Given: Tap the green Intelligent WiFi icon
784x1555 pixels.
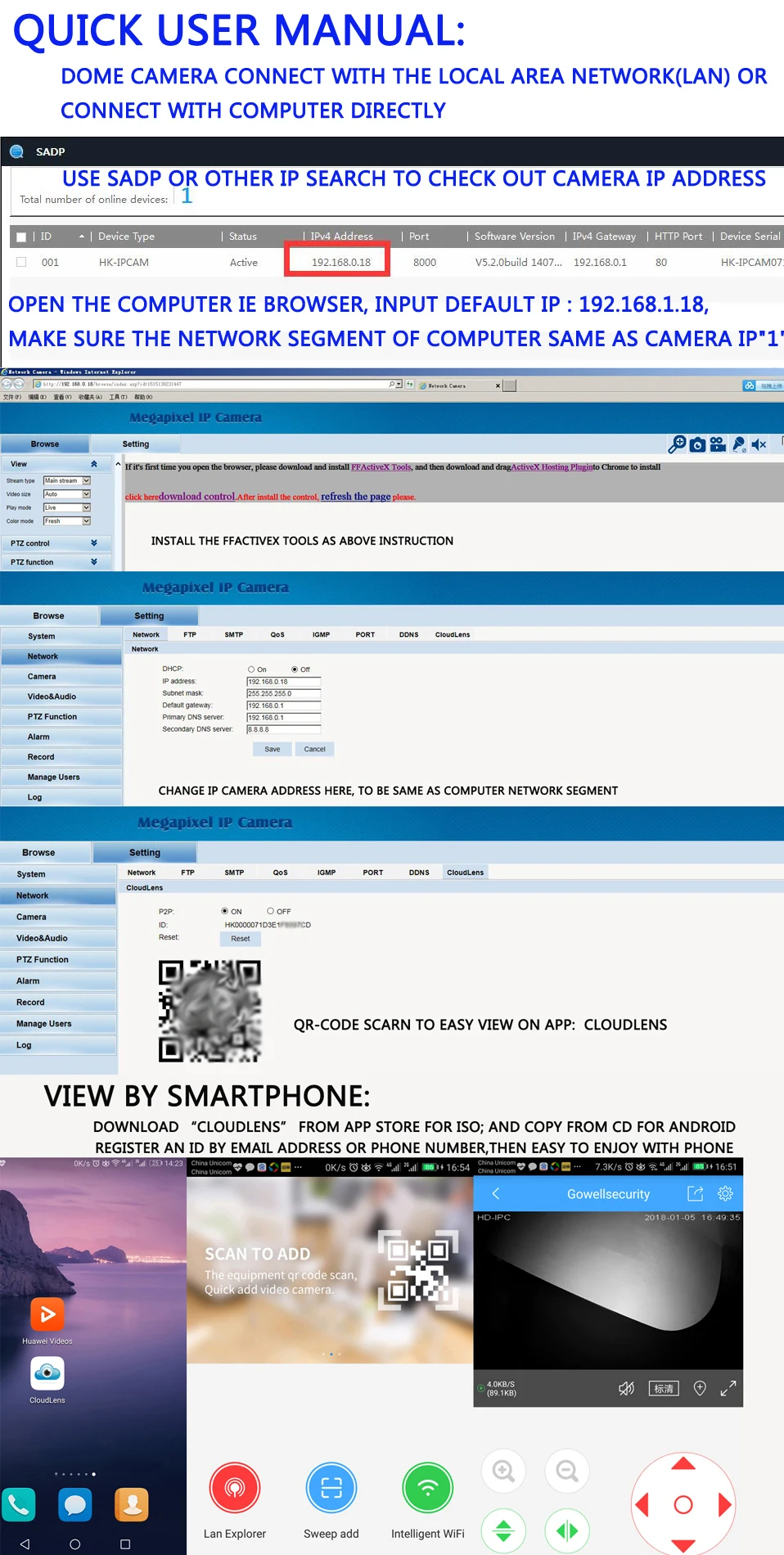Looking at the screenshot, I should (428, 1488).
